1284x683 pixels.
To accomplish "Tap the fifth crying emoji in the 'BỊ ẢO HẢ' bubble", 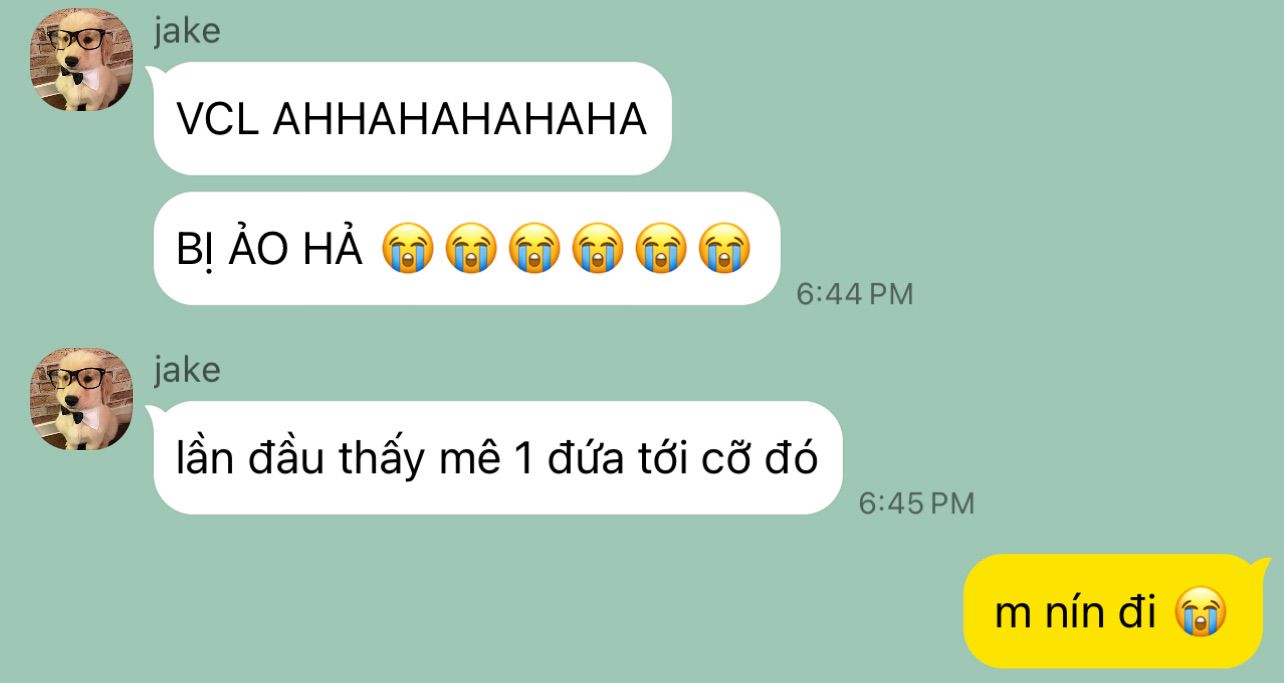I will coord(660,248).
